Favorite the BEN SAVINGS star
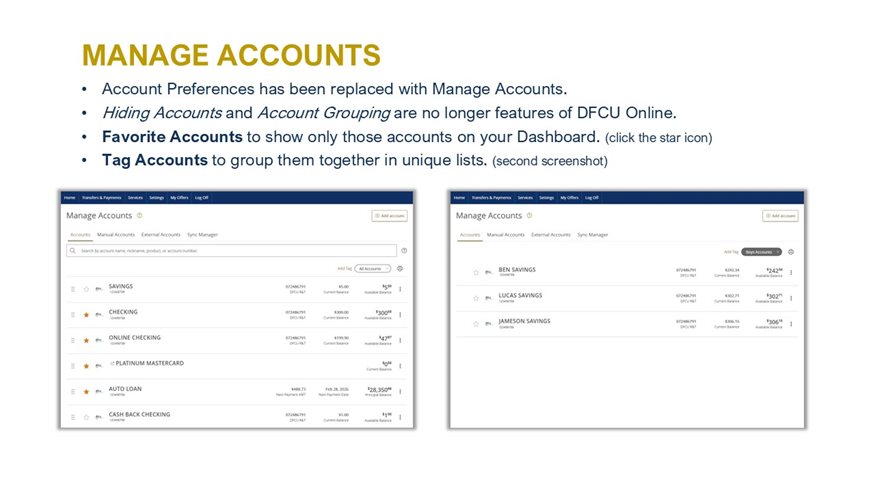The height and width of the screenshot is (492, 875). point(476,273)
